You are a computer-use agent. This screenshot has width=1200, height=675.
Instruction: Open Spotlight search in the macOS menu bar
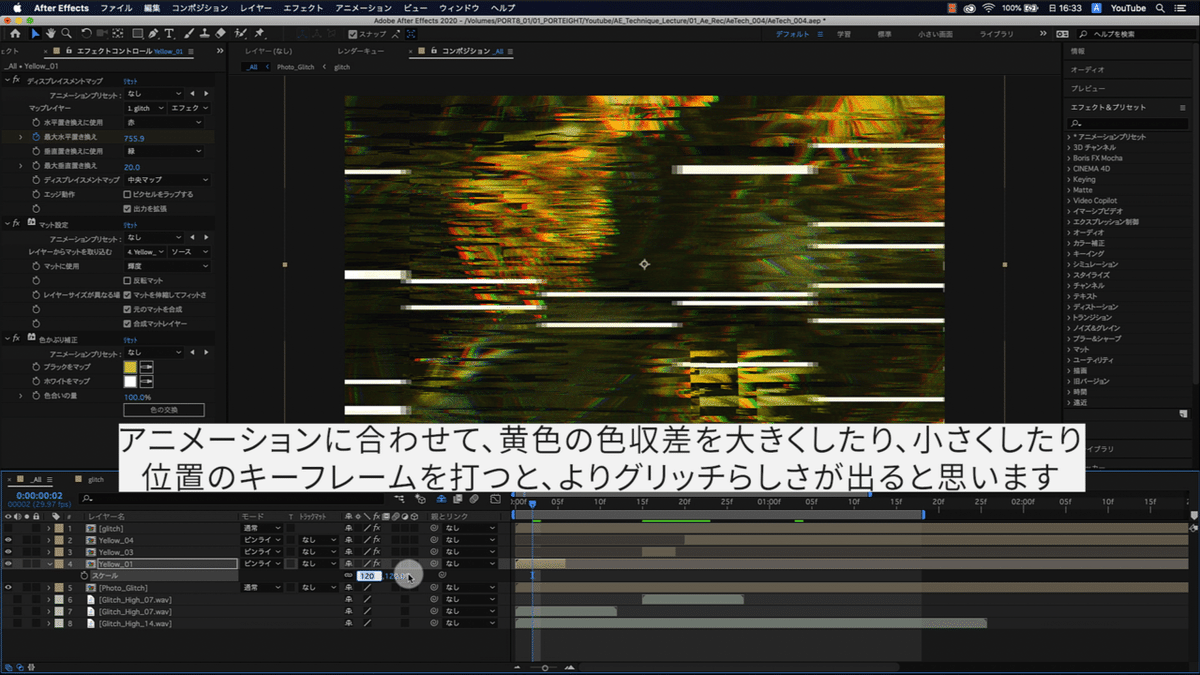[1162, 7]
